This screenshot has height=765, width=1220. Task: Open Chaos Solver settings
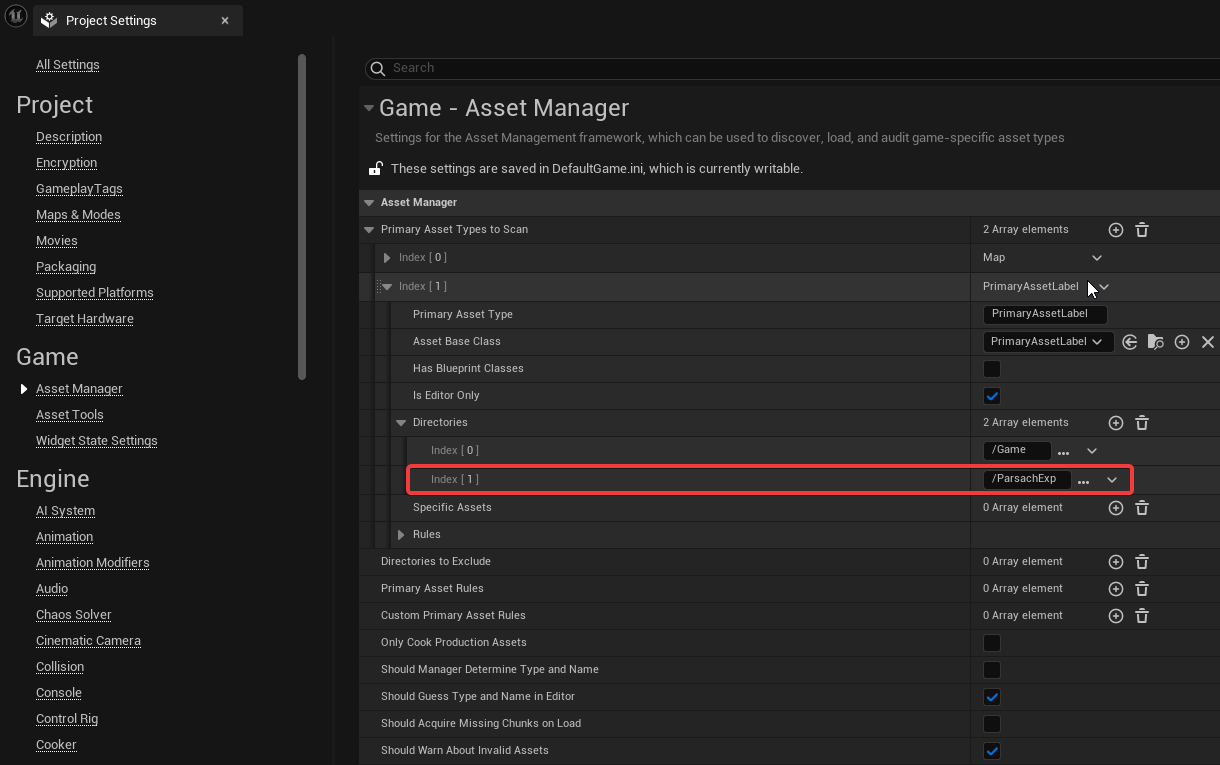click(x=74, y=615)
